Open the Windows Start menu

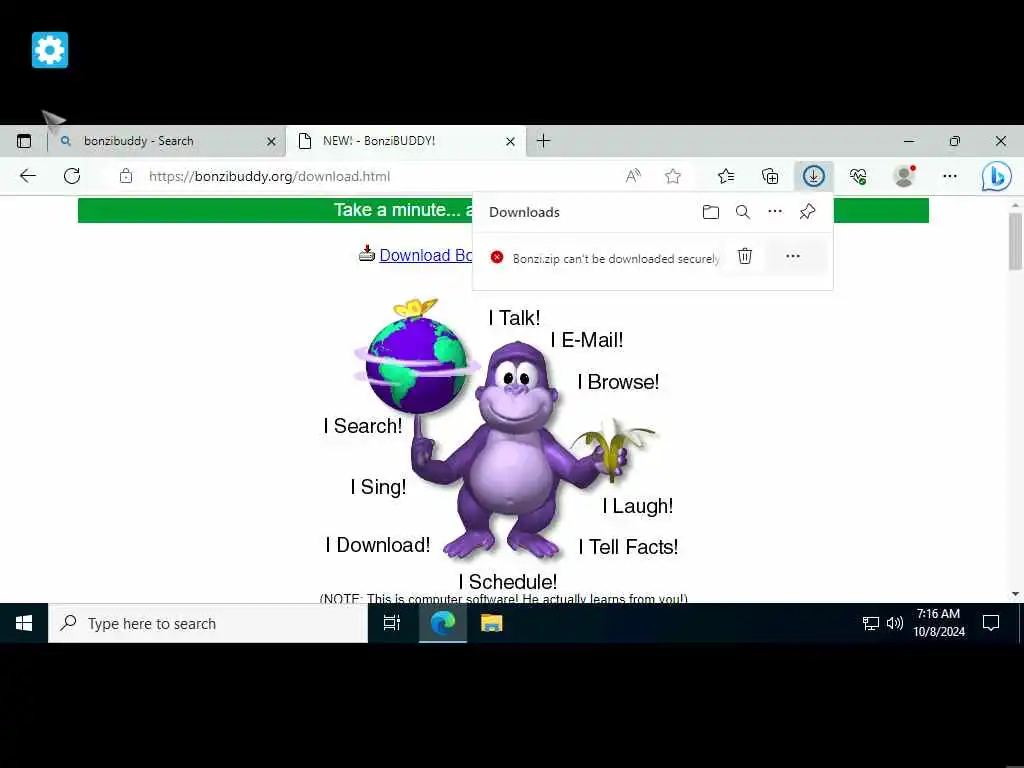tap(24, 624)
